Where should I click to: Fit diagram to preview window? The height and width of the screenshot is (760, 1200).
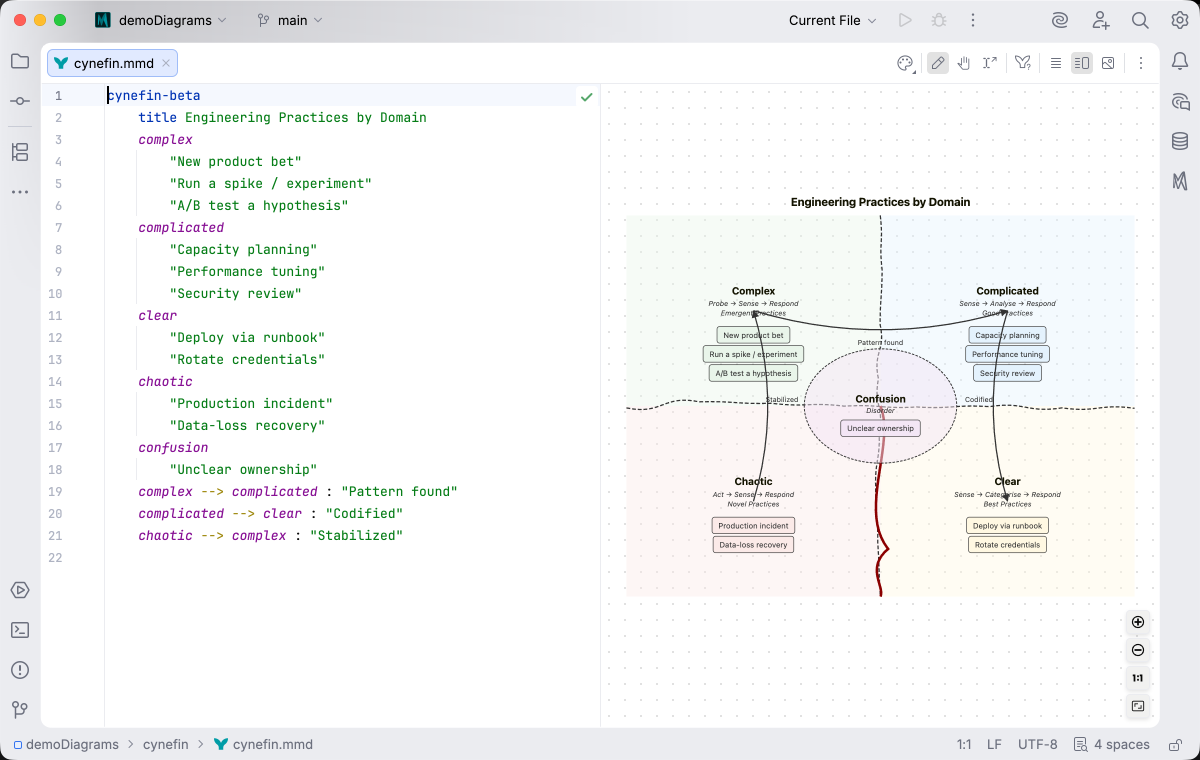(x=1138, y=706)
